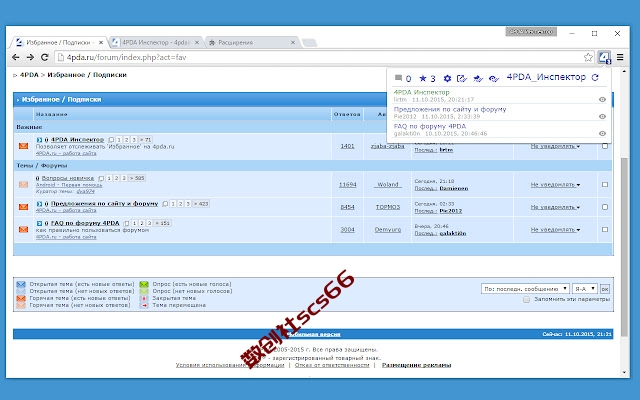
Task: Open notification dropdown for Предложения по сайту row
Action: [x=555, y=207]
